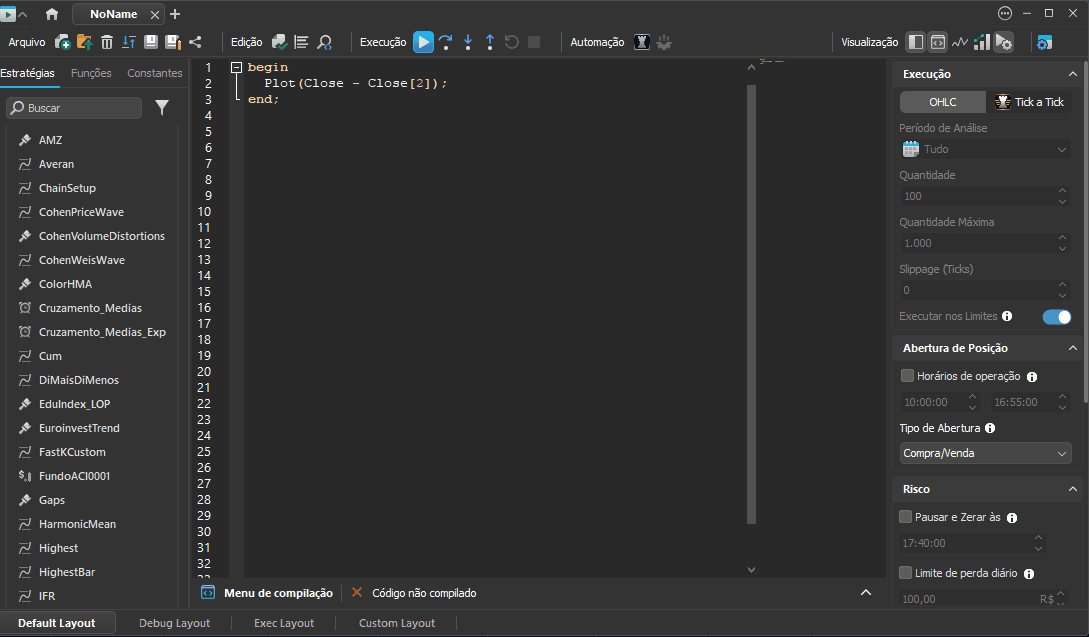
Task: Check the Pausar e Zerar às box
Action: (x=906, y=517)
